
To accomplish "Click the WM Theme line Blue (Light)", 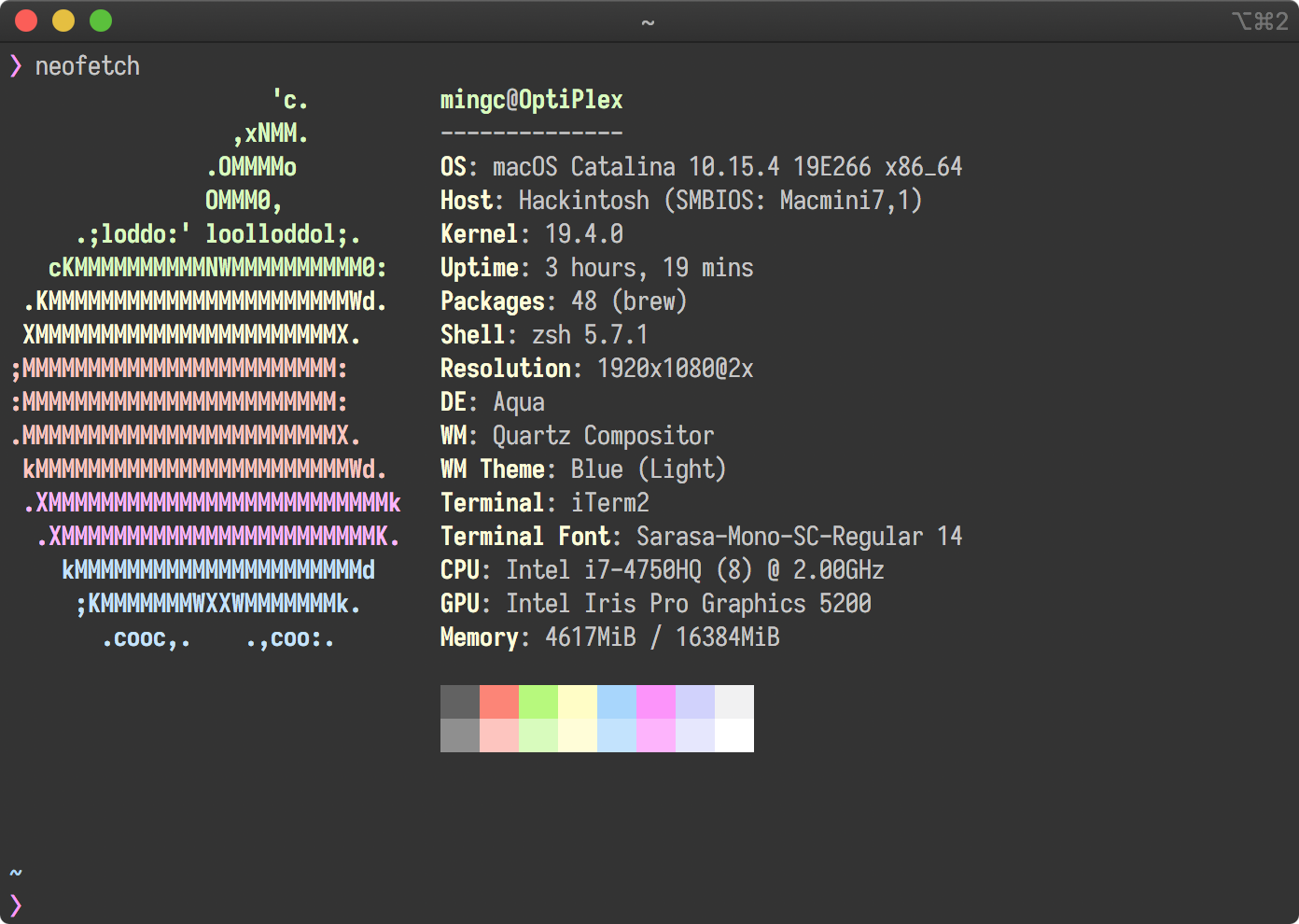I will (x=583, y=469).
